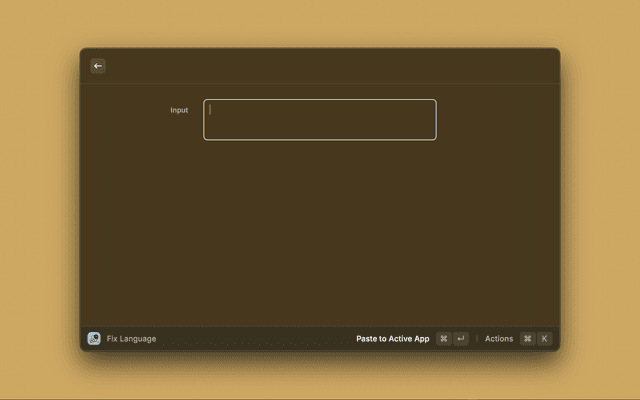This screenshot has width=640, height=400.
Task: Click the Command key icon beside Paste to Active App
Action: coord(443,339)
